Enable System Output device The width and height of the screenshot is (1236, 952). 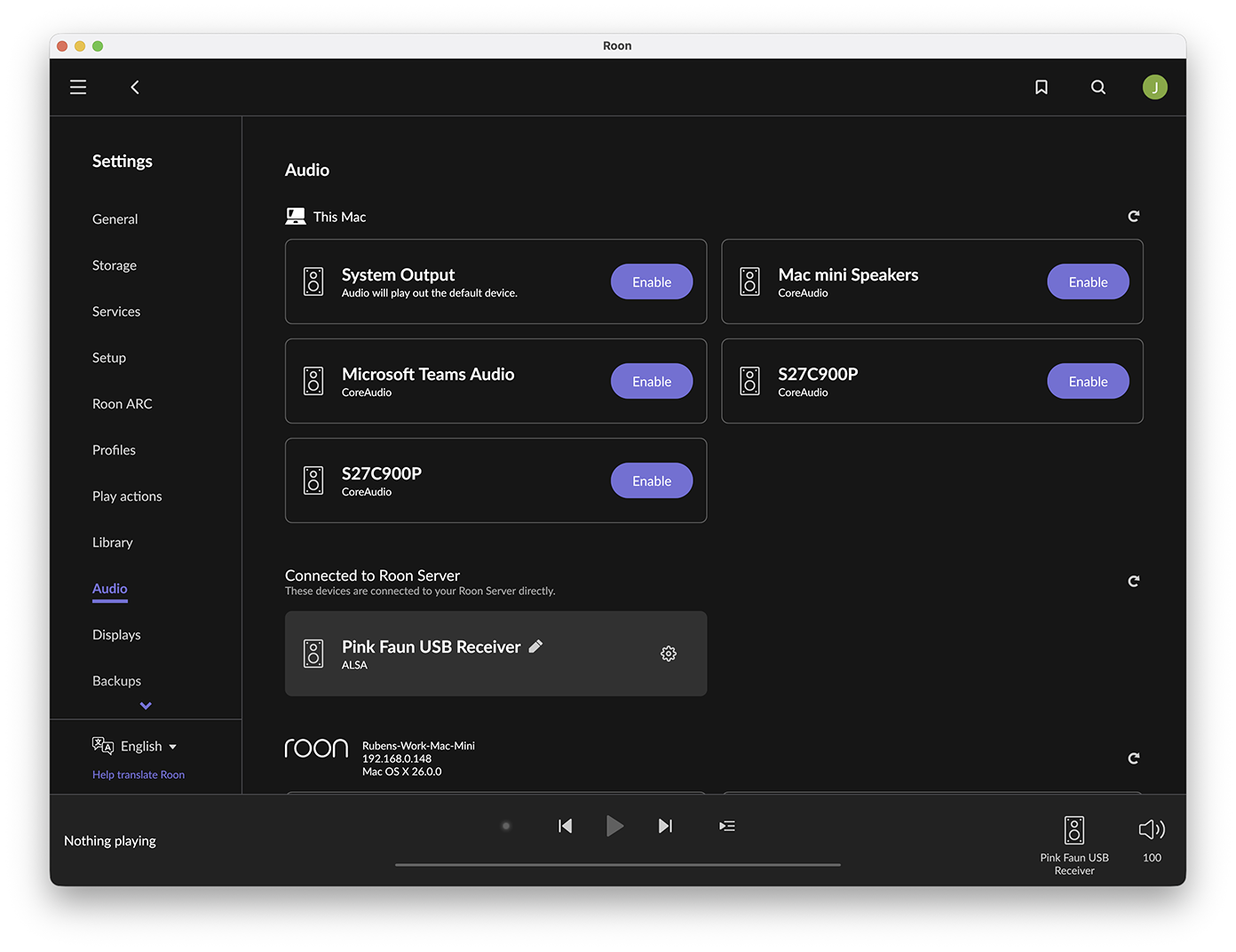click(652, 282)
